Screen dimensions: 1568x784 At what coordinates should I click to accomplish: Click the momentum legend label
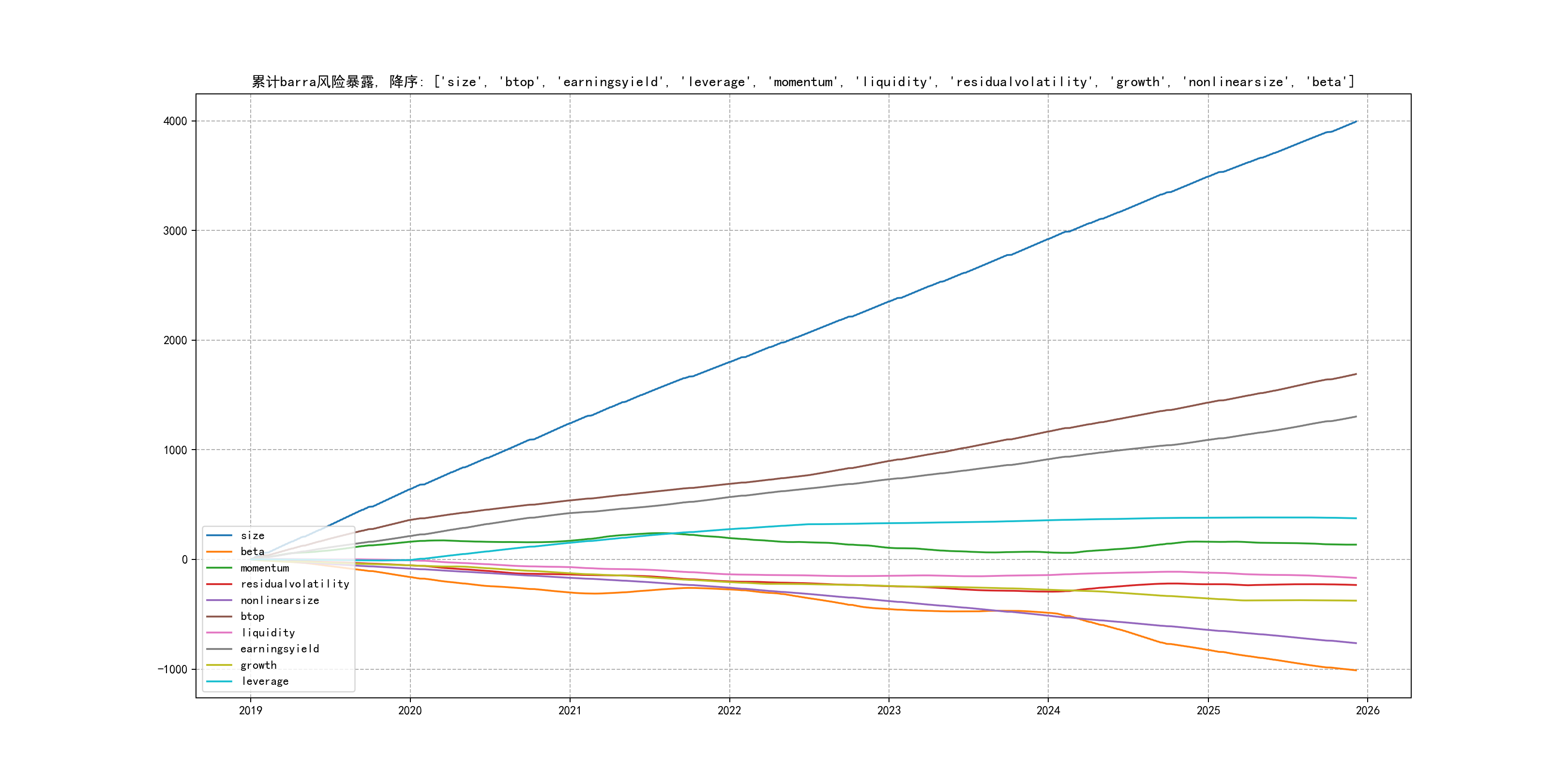[264, 568]
